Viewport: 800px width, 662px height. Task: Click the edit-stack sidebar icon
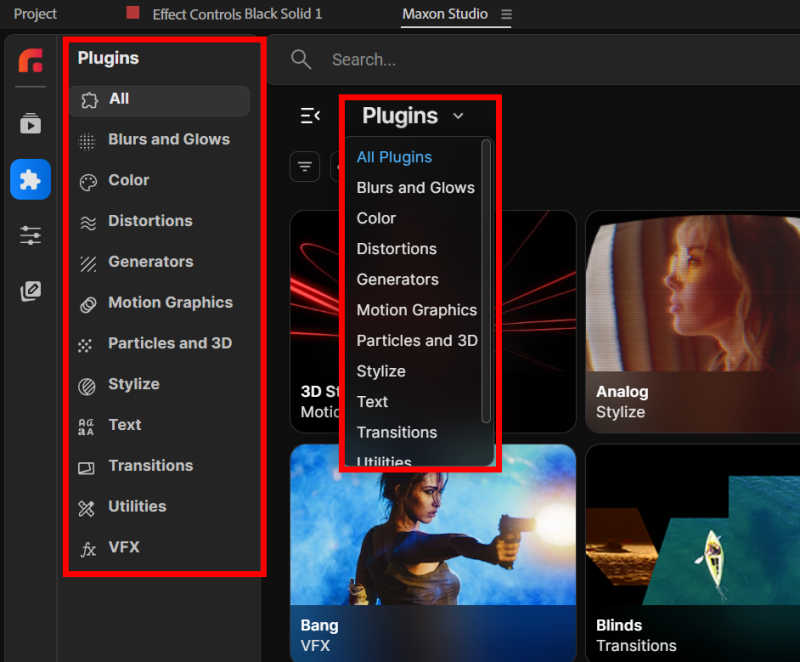(x=30, y=291)
